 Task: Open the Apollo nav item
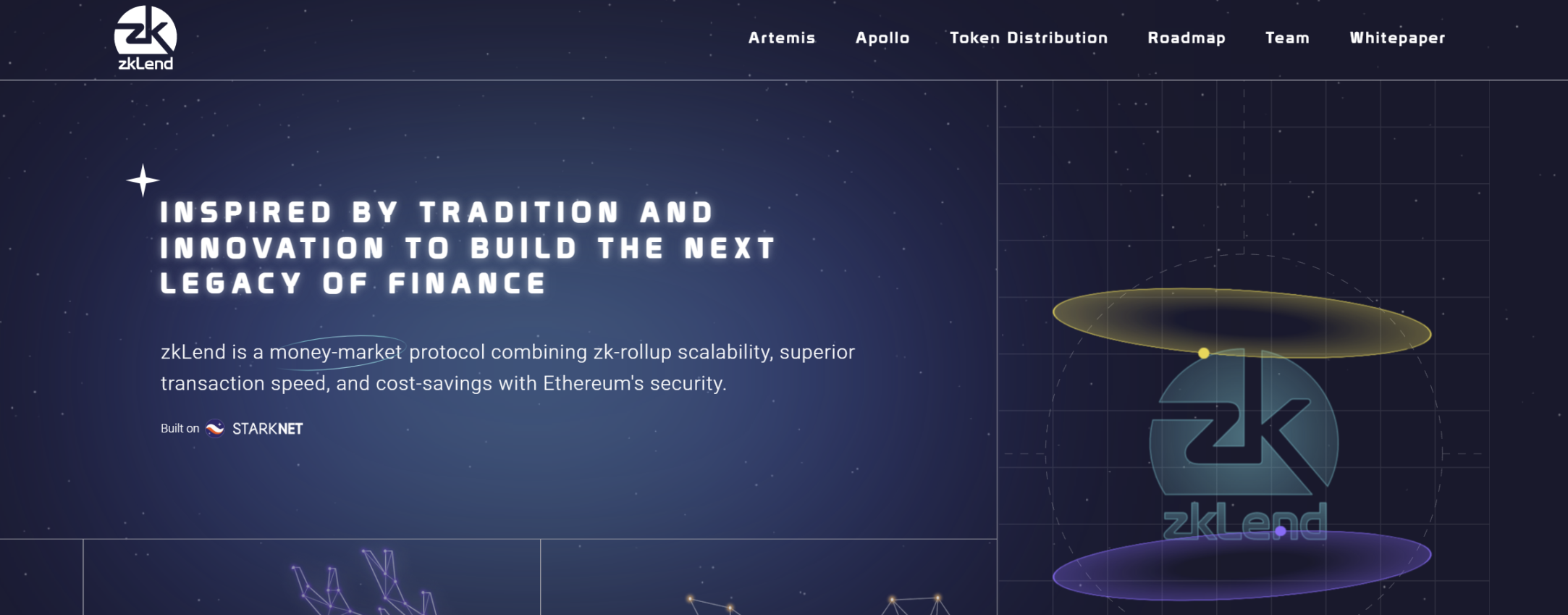(x=882, y=38)
